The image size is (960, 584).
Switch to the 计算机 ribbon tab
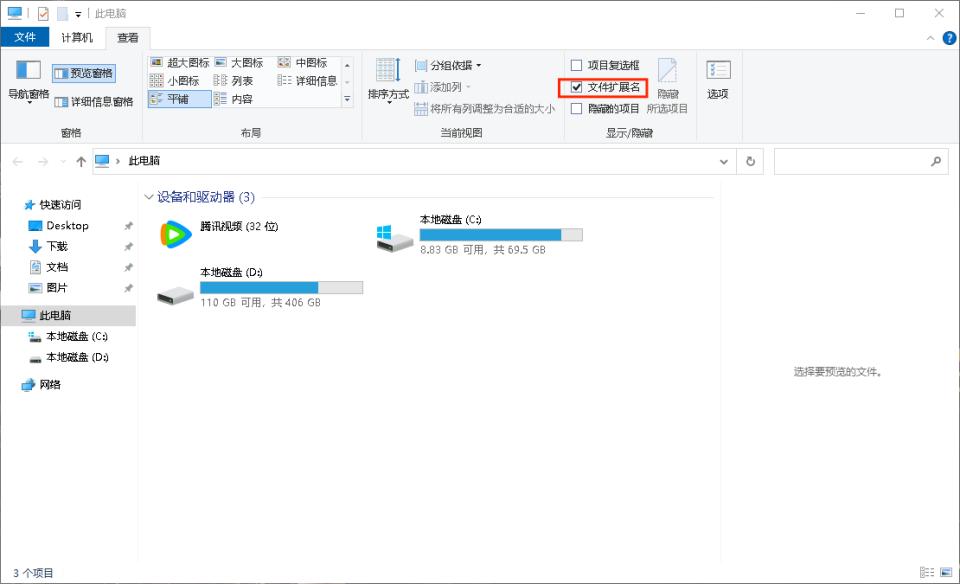pos(77,37)
